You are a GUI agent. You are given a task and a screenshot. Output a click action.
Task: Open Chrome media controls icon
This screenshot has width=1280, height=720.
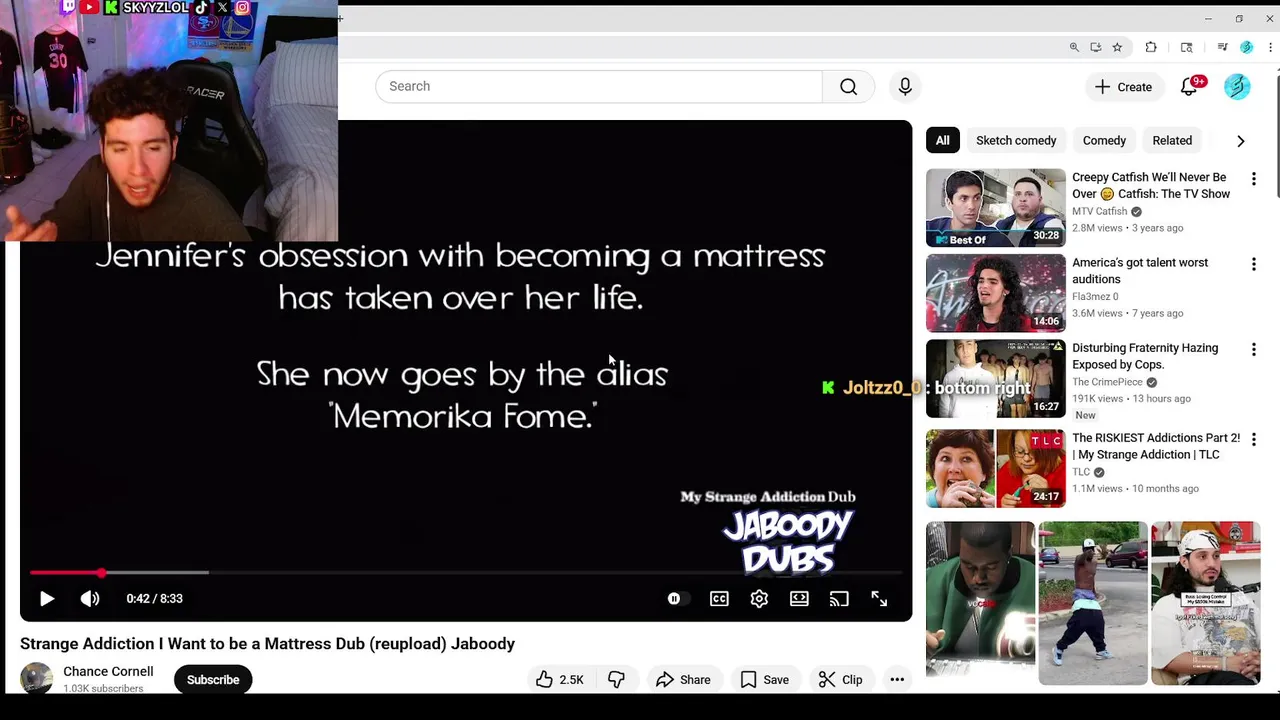point(1222,47)
